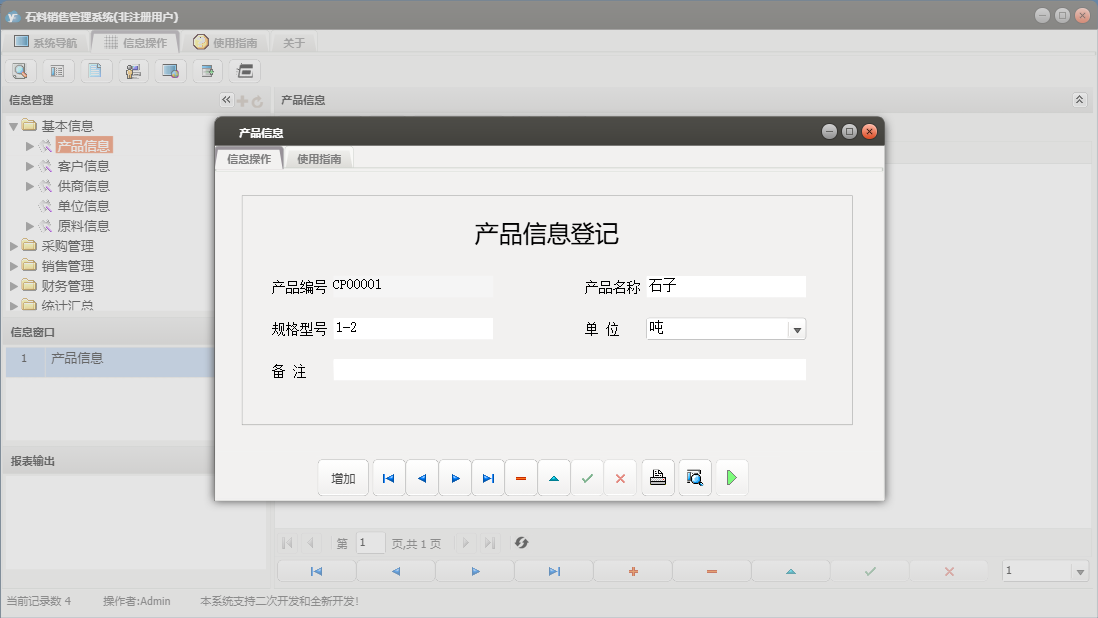Open the 单位 dropdown in the product form
Screen dimensions: 1098x618
point(797,328)
